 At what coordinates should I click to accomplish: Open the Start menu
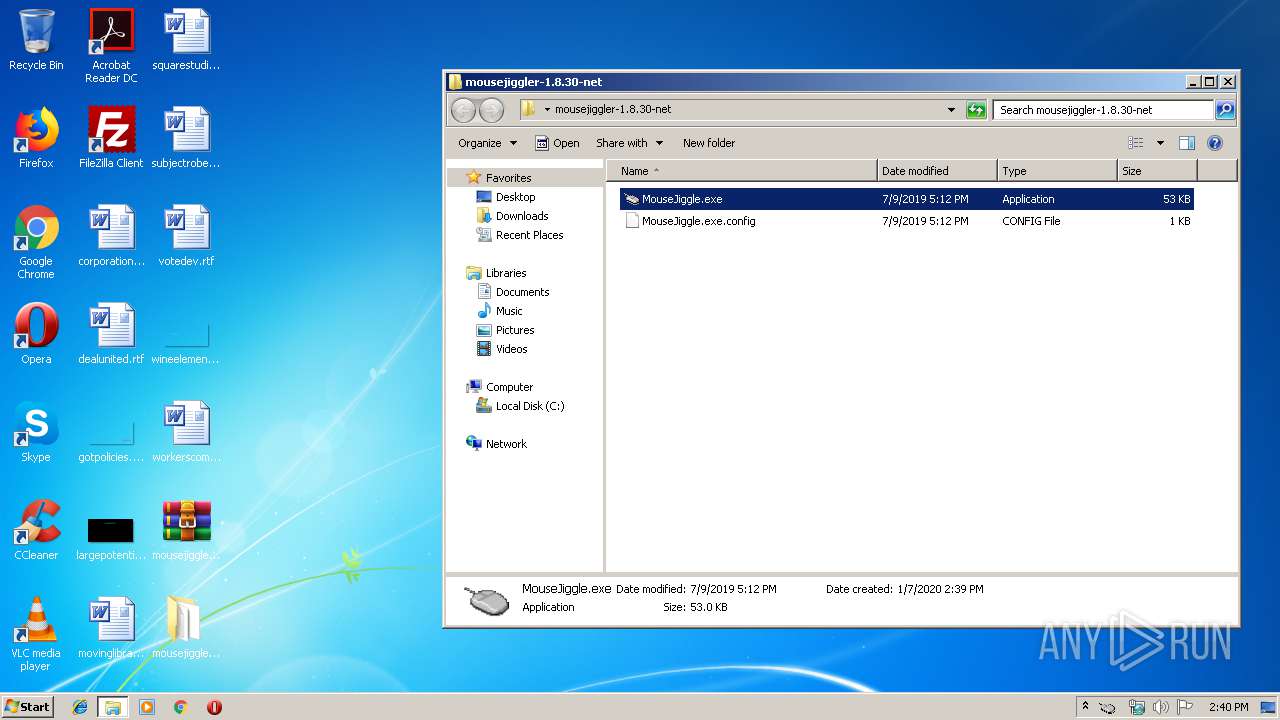pyautogui.click(x=28, y=706)
